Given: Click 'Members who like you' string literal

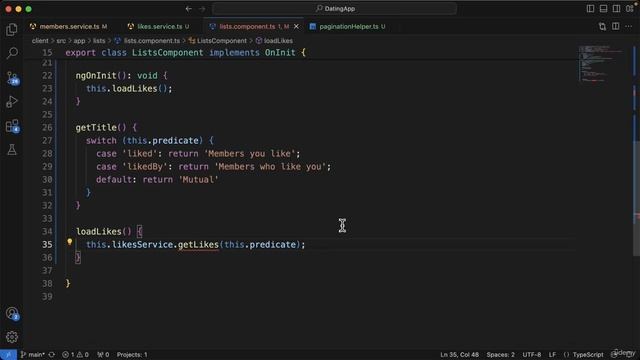Looking at the screenshot, I should tap(272, 167).
